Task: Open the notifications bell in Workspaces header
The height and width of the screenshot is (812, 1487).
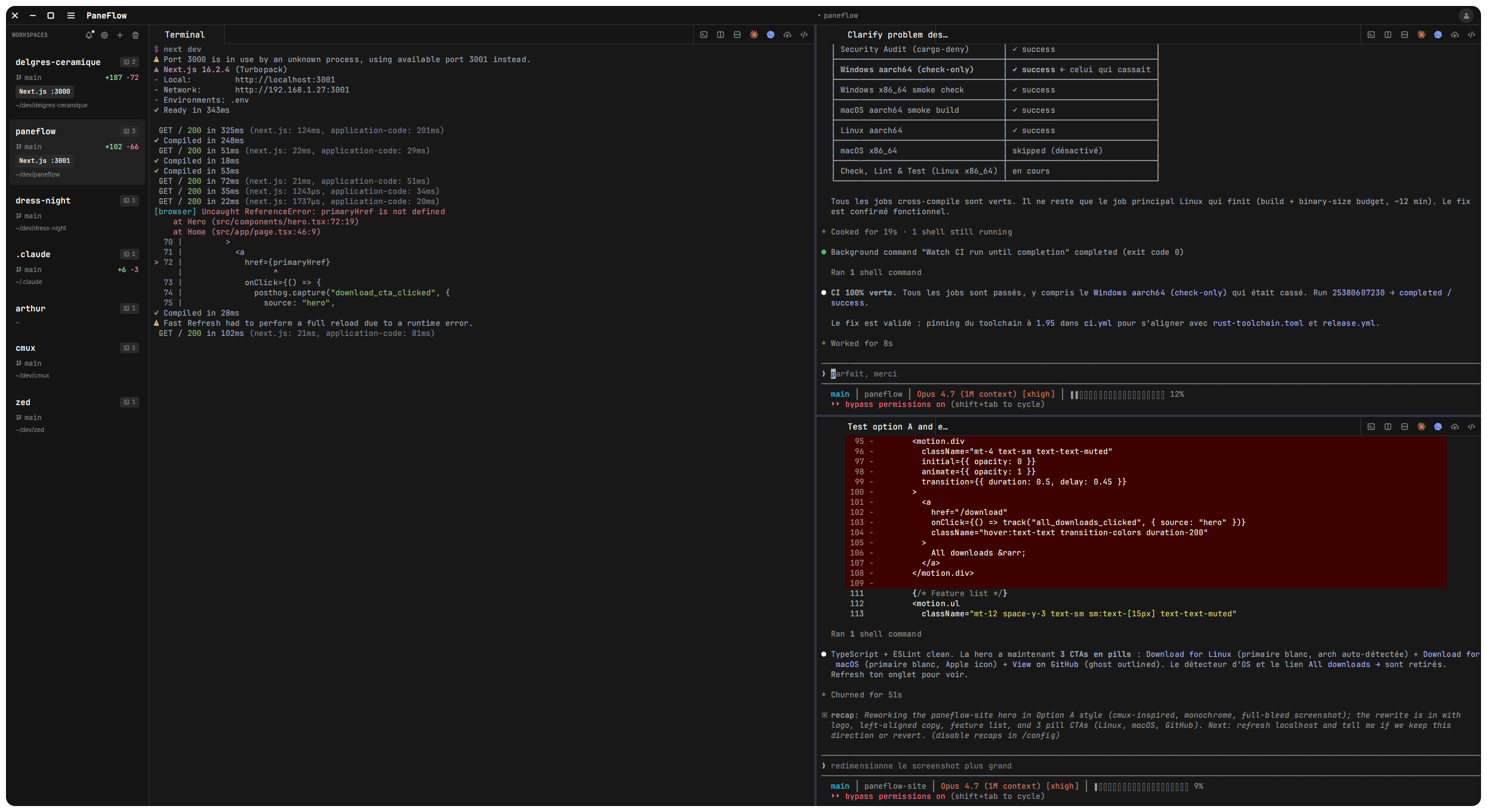Action: pos(89,35)
